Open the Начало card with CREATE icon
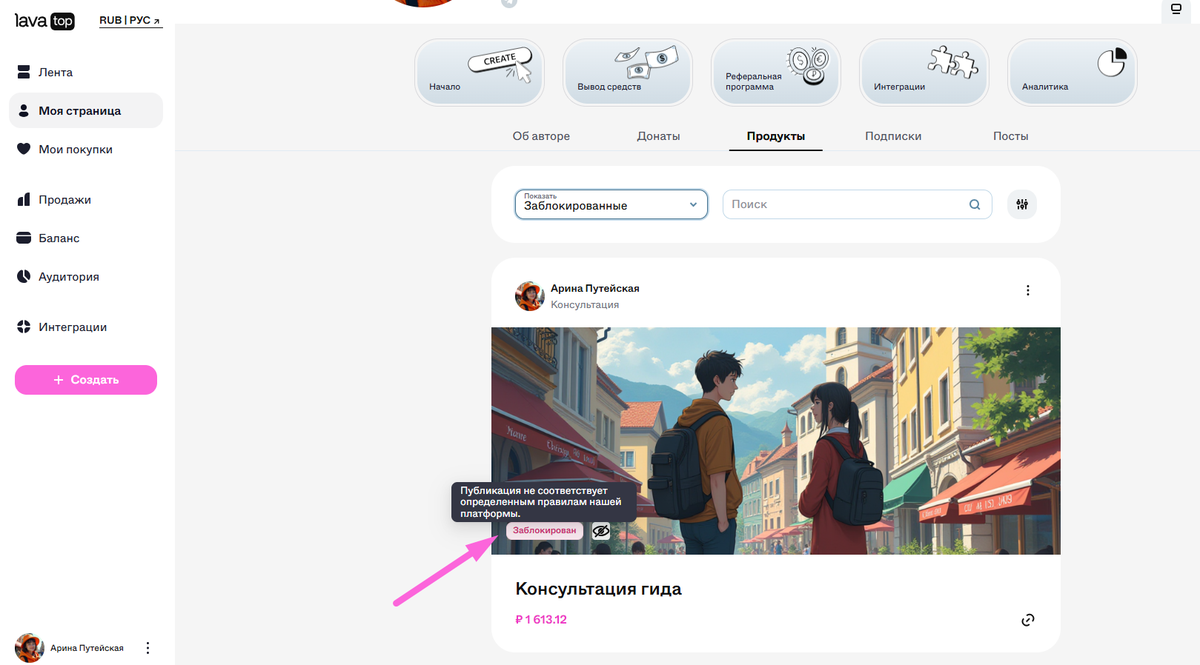 click(479, 72)
